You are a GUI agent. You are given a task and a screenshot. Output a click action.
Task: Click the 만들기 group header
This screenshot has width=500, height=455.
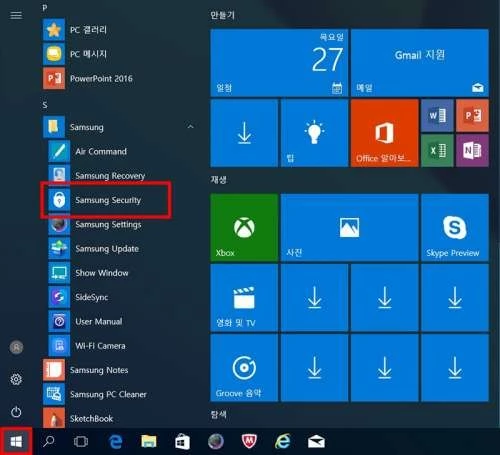222,15
